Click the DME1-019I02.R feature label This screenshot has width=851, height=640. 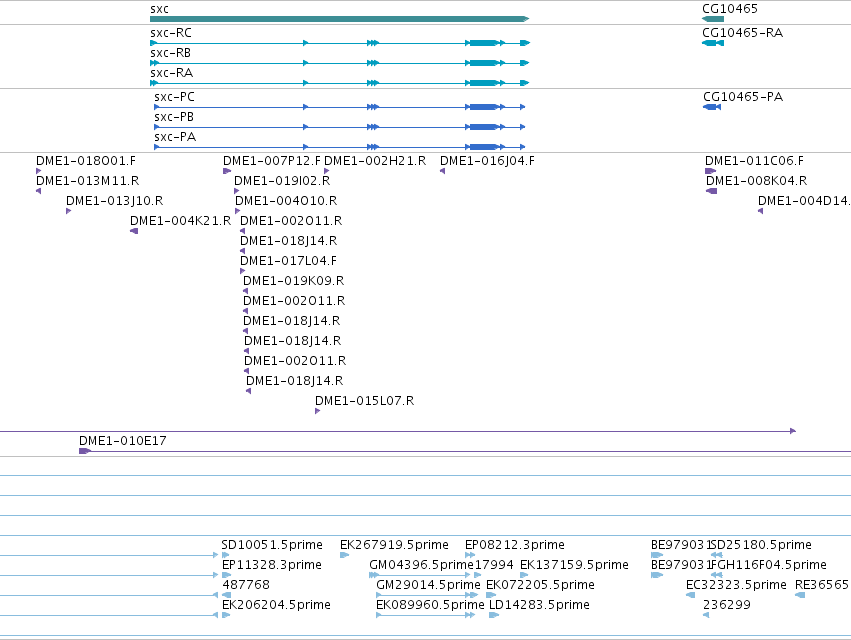click(282, 181)
